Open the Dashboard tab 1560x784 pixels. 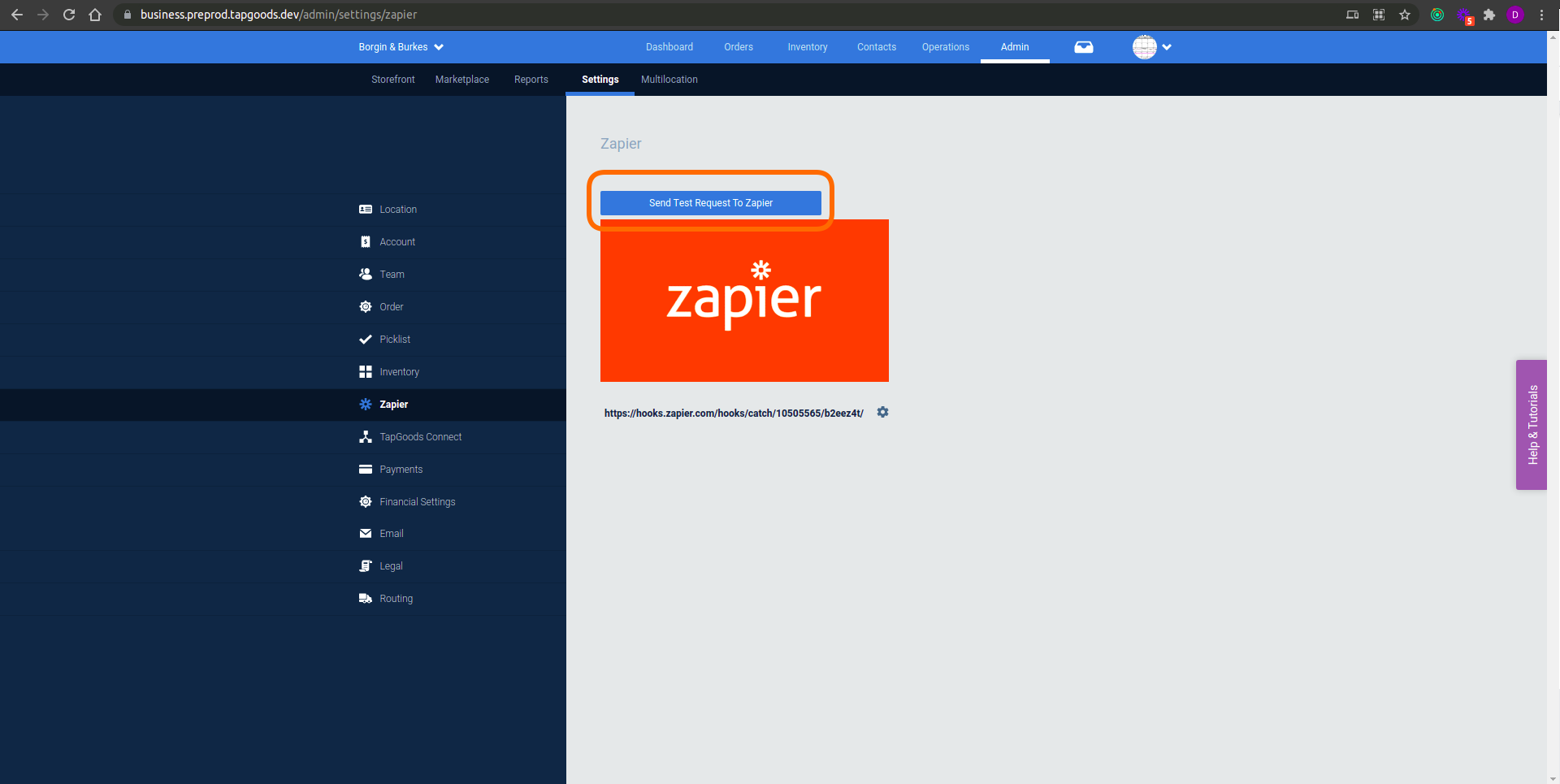(669, 47)
